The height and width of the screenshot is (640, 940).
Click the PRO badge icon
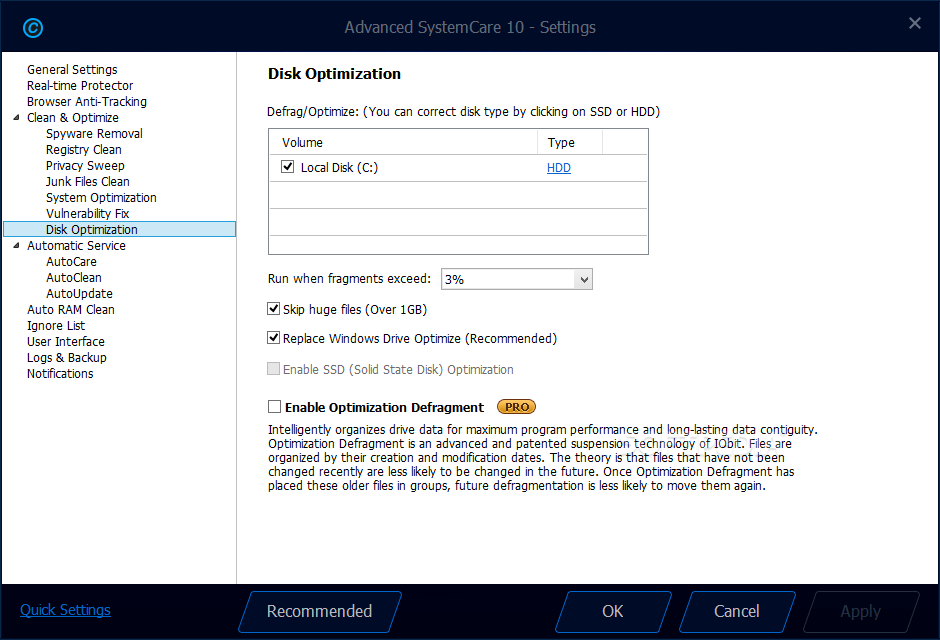point(516,407)
